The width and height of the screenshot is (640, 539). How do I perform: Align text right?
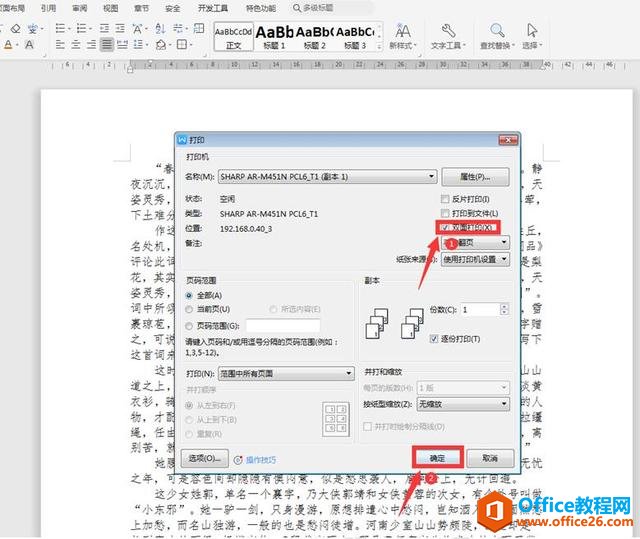[91, 44]
